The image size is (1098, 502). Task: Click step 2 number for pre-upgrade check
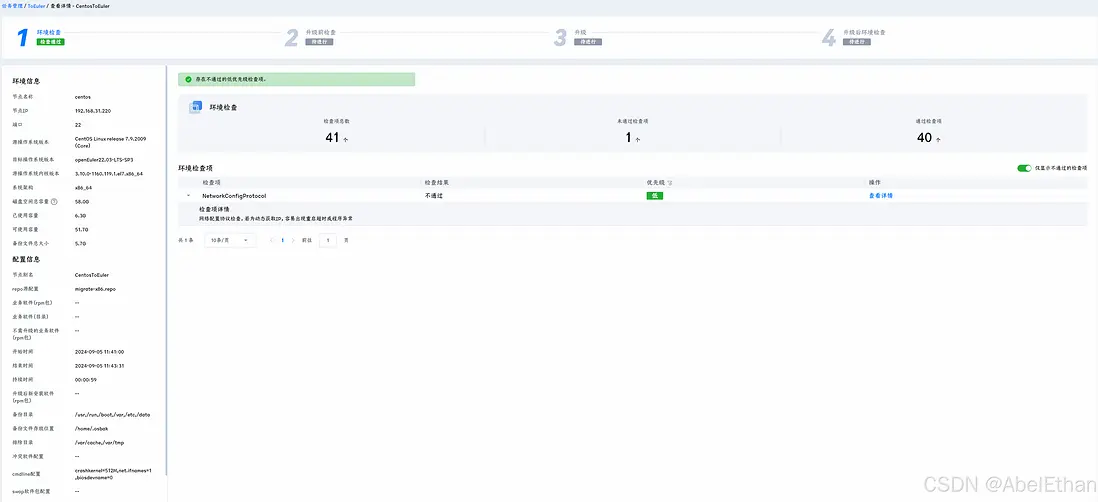tap(292, 37)
